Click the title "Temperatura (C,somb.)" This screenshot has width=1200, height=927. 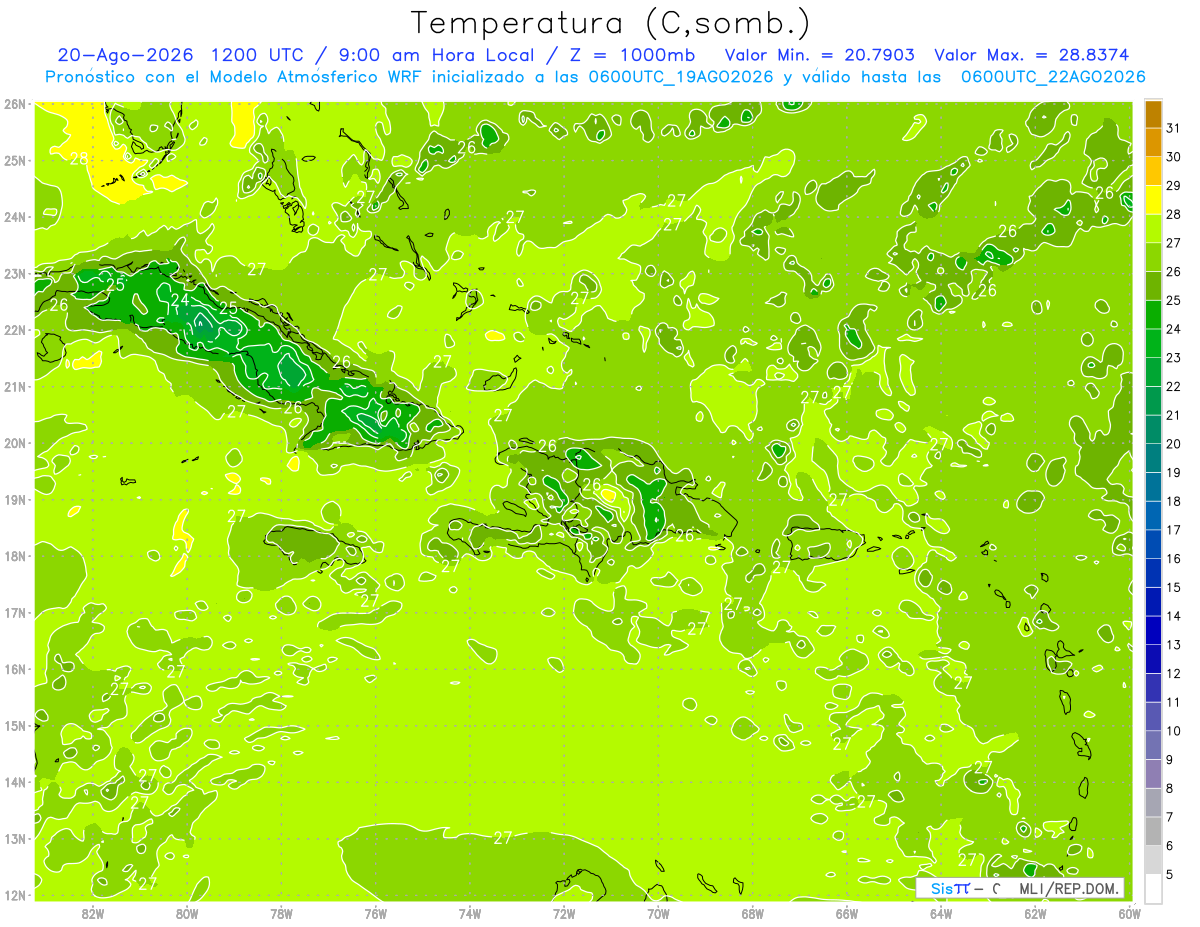611,24
